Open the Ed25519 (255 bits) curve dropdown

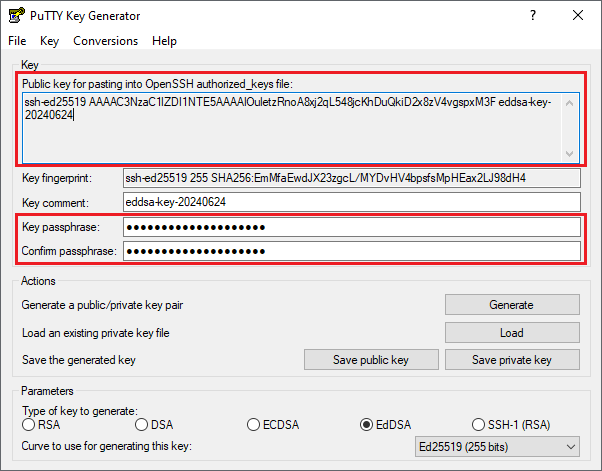497,447
